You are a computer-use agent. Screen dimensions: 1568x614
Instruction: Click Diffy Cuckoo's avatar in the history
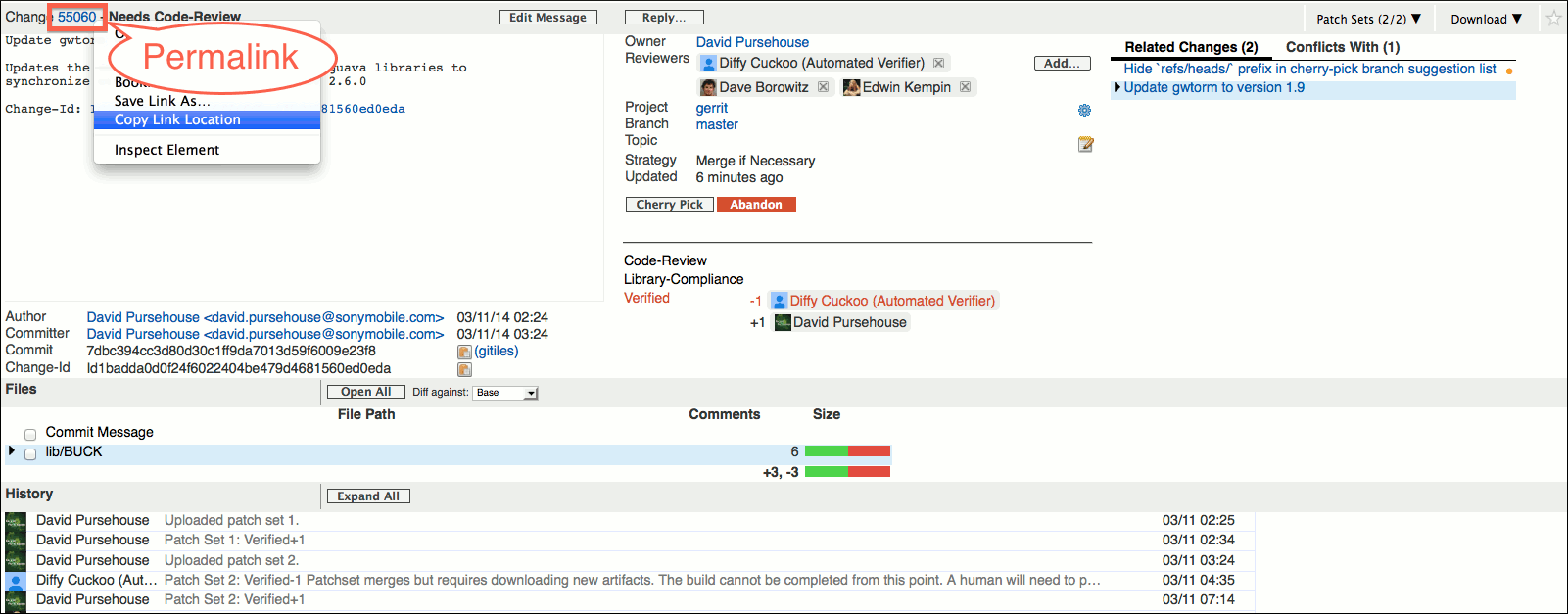pos(15,580)
